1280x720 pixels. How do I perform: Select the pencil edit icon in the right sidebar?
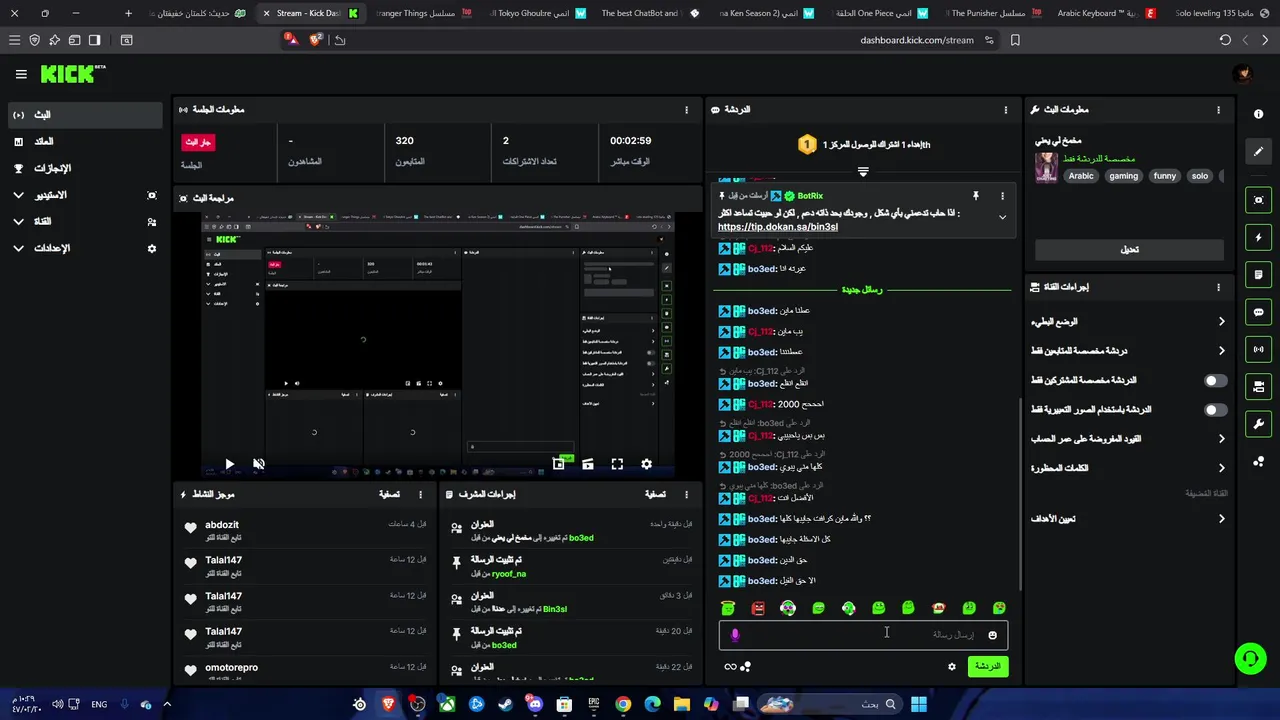click(x=1258, y=151)
